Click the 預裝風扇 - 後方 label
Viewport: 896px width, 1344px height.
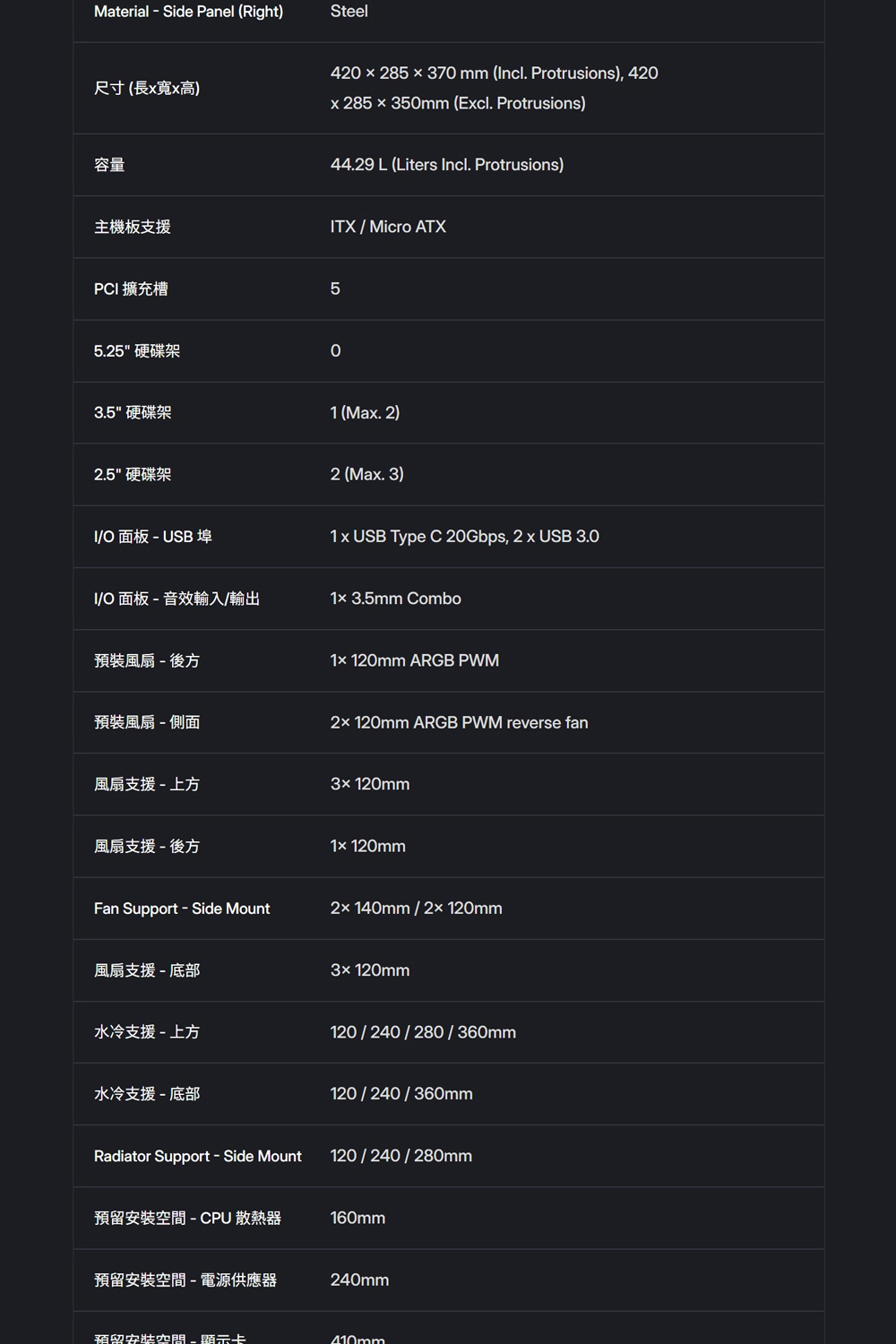[x=147, y=660]
